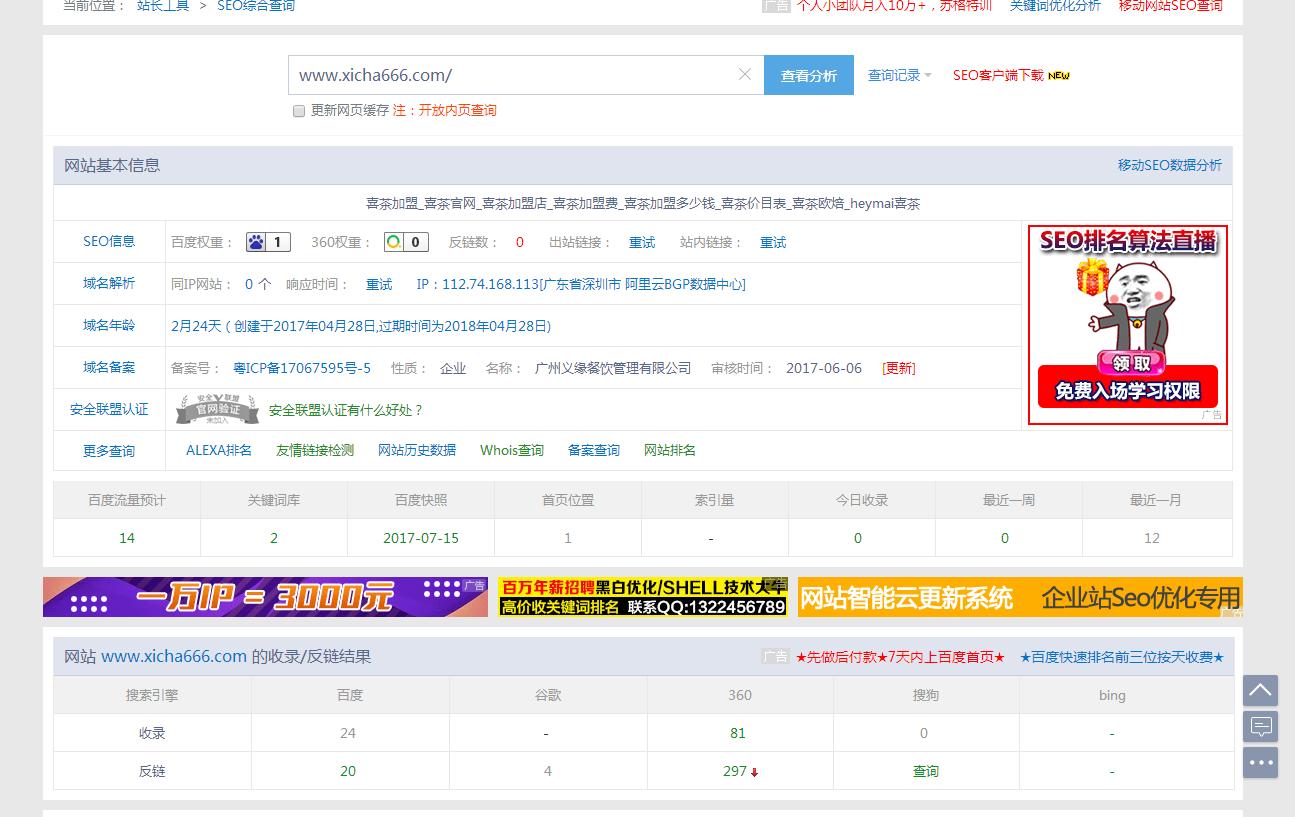Viewport: 1295px width, 817px height.
Task: Expand the 查询记录 dropdown
Action: tap(899, 75)
